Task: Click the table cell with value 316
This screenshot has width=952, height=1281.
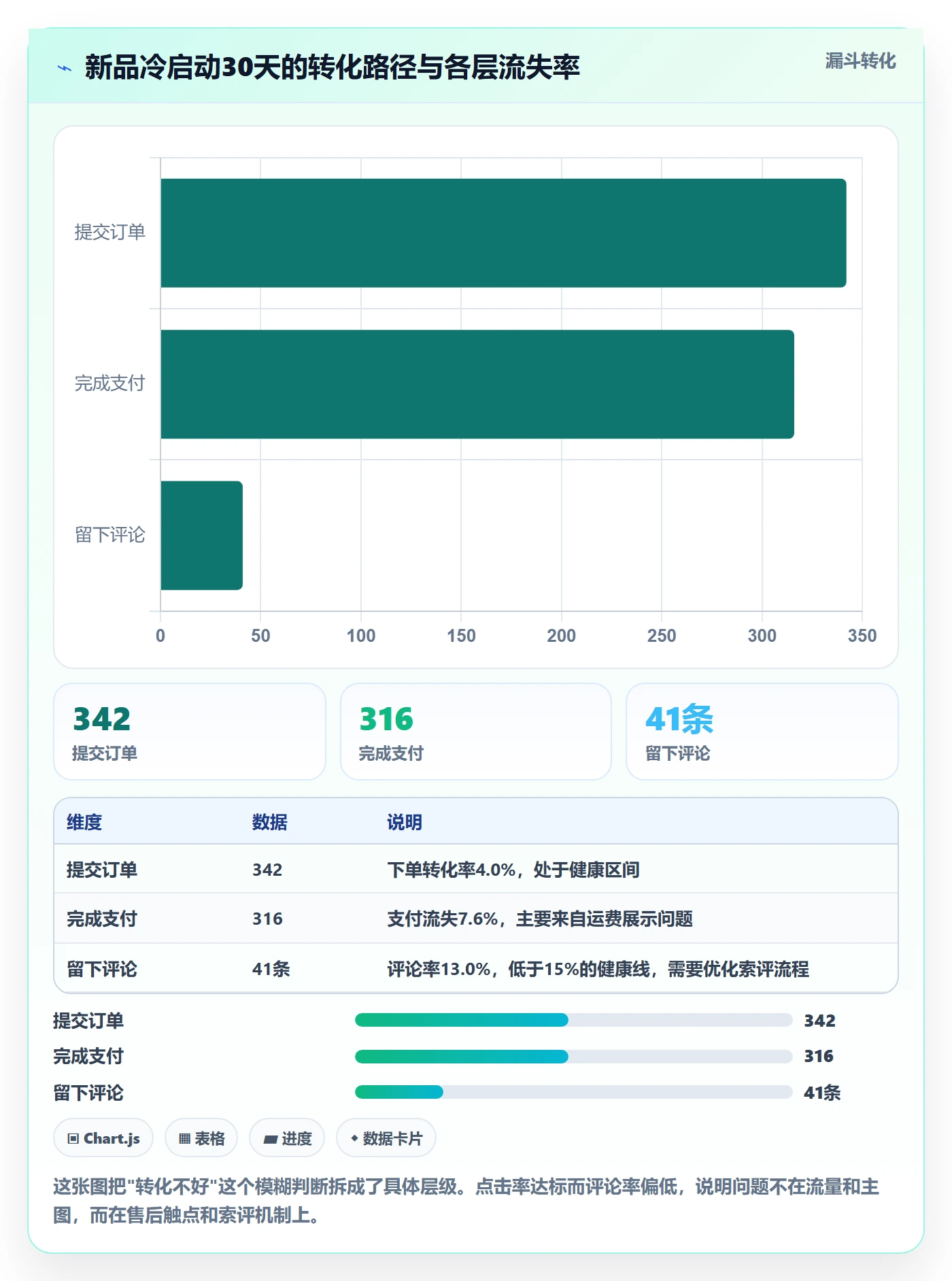Action: 267,919
